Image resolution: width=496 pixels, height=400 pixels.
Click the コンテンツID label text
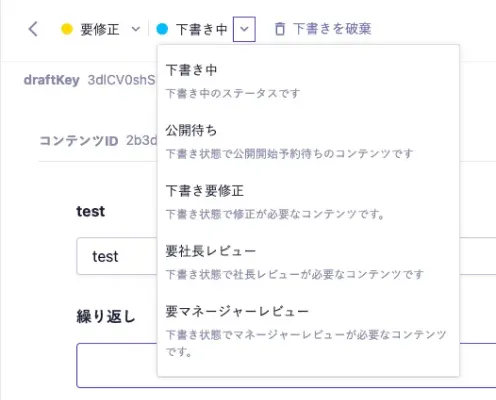click(x=79, y=141)
